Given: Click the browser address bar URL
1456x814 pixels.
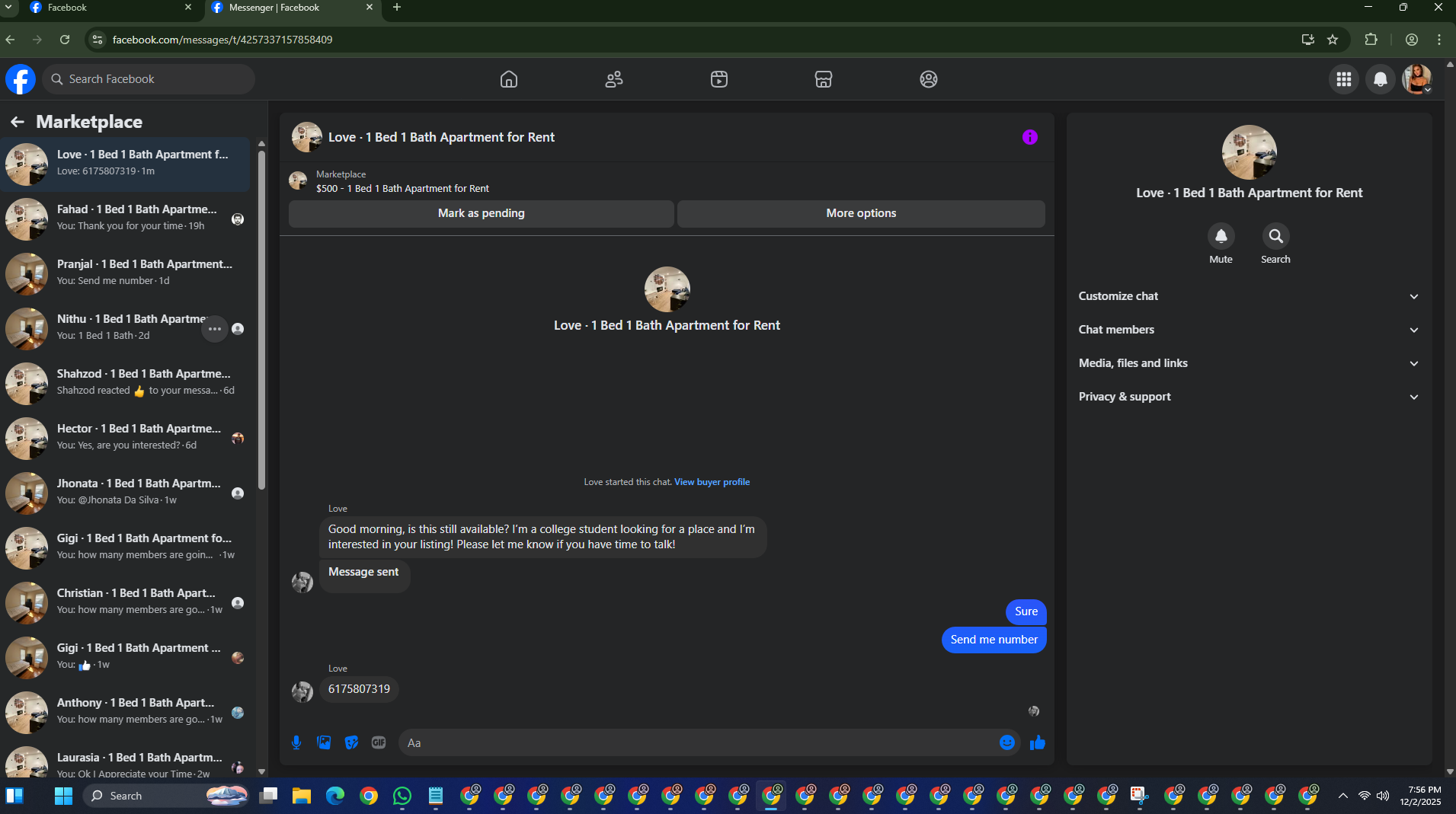Looking at the screenshot, I should [x=222, y=40].
